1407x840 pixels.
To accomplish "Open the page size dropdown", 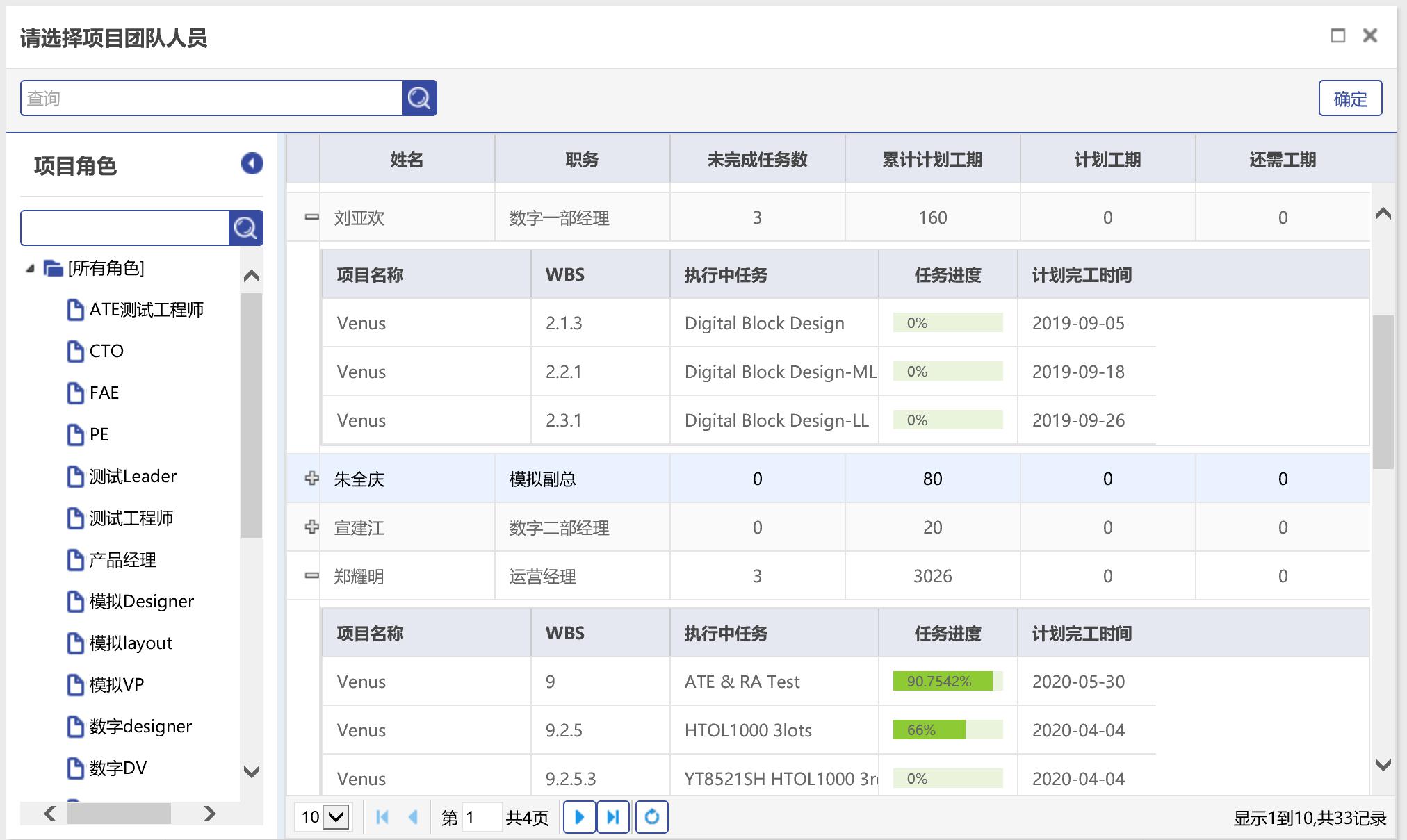I will click(336, 817).
